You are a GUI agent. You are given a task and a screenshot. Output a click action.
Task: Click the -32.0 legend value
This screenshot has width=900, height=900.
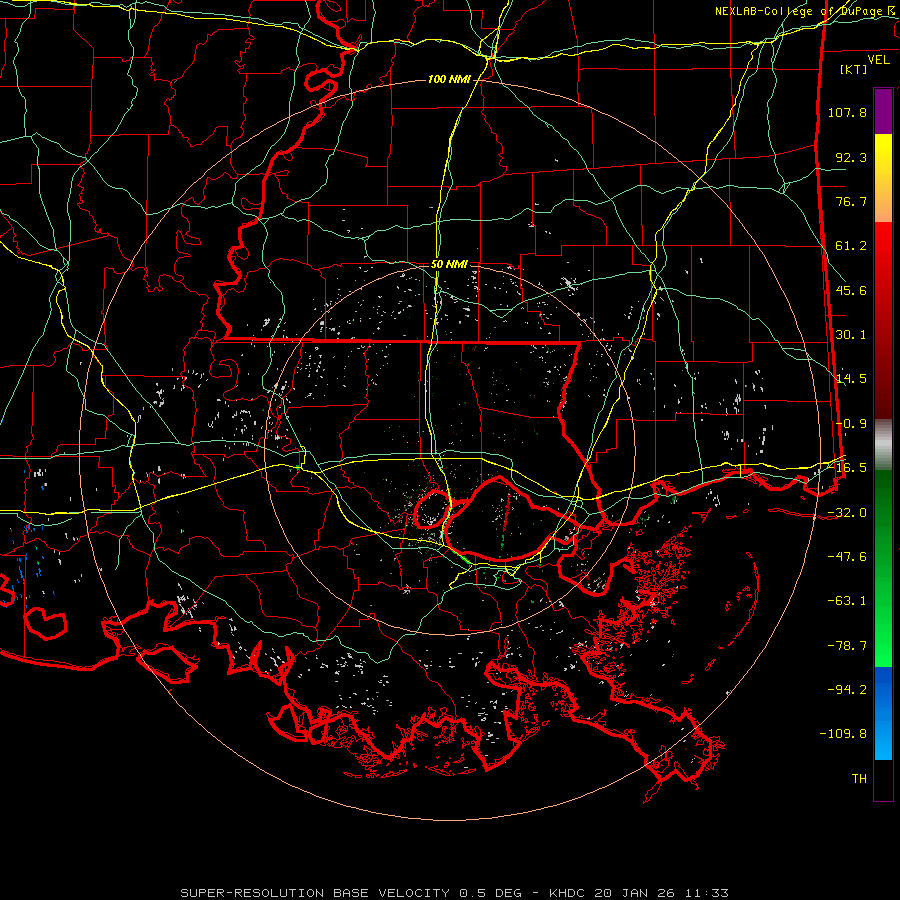[x=847, y=513]
